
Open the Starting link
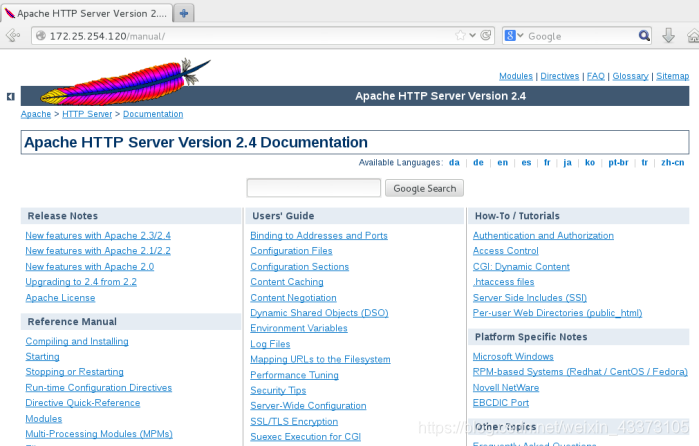(x=42, y=357)
